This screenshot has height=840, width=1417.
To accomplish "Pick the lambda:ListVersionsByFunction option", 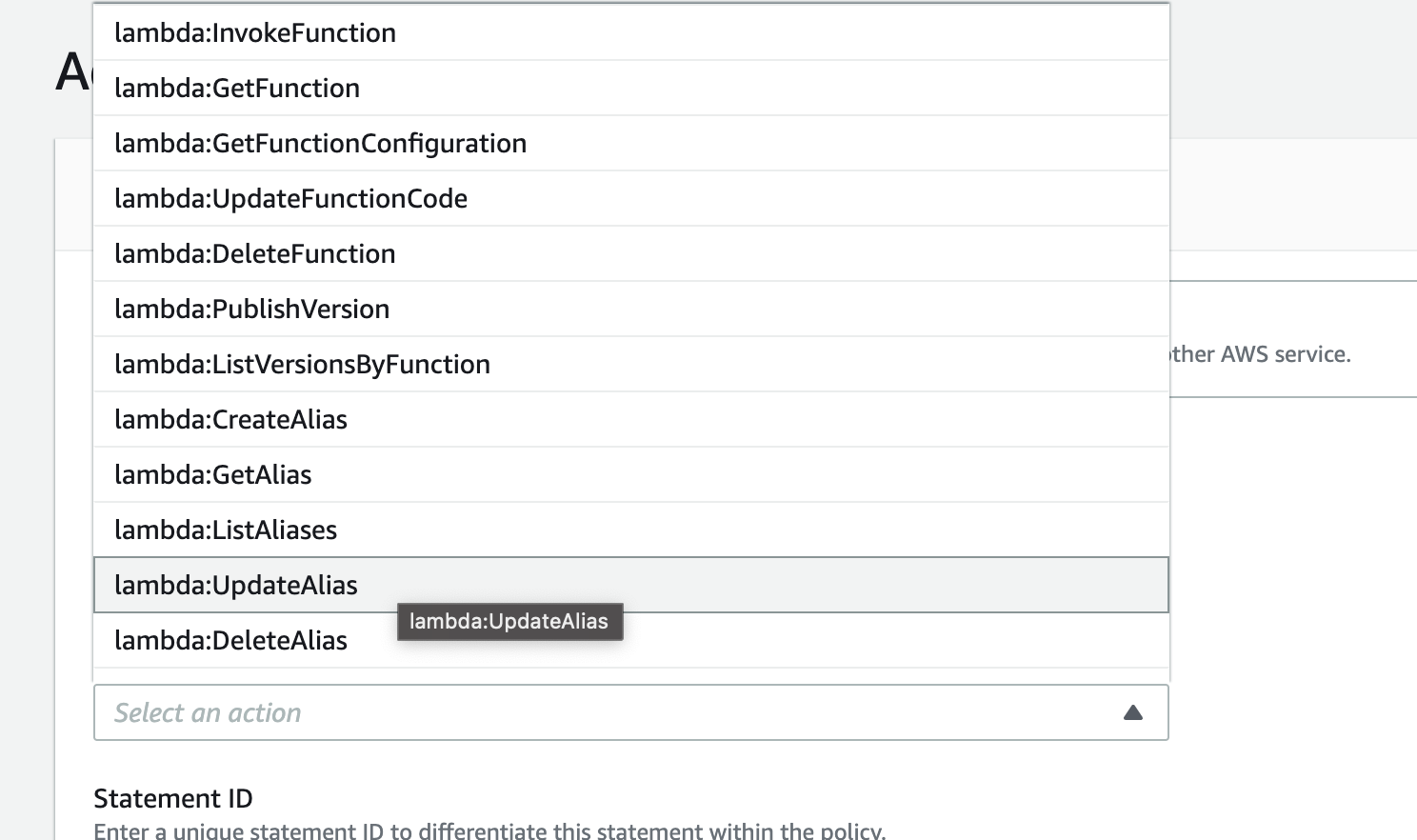I will coord(302,365).
